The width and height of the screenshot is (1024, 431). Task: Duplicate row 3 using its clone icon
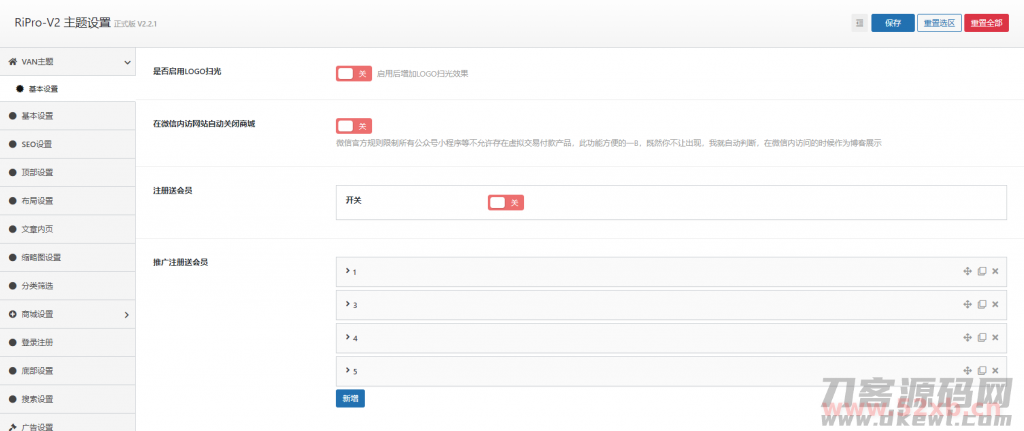(981, 304)
